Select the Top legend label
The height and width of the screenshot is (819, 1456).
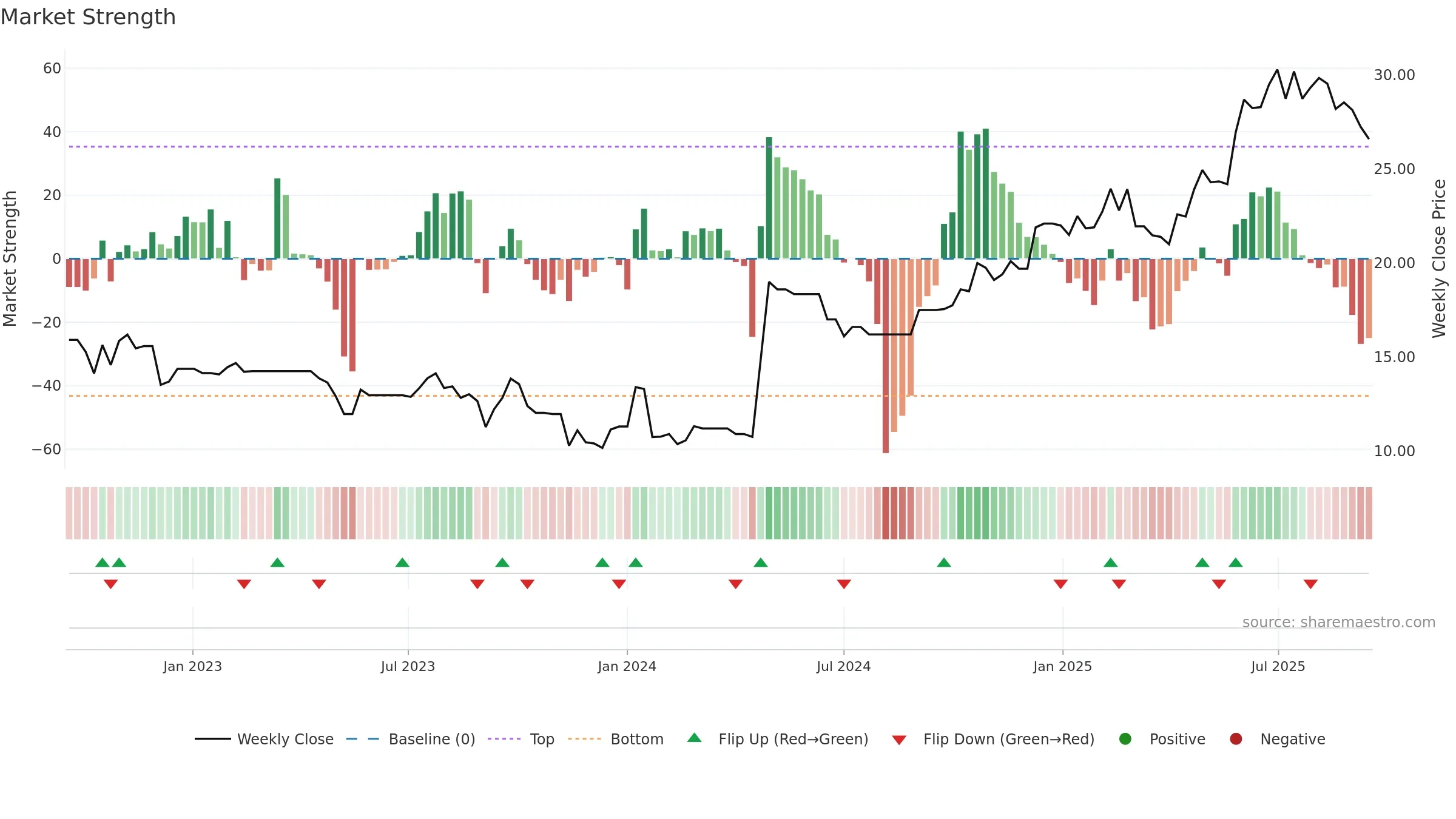[542, 739]
